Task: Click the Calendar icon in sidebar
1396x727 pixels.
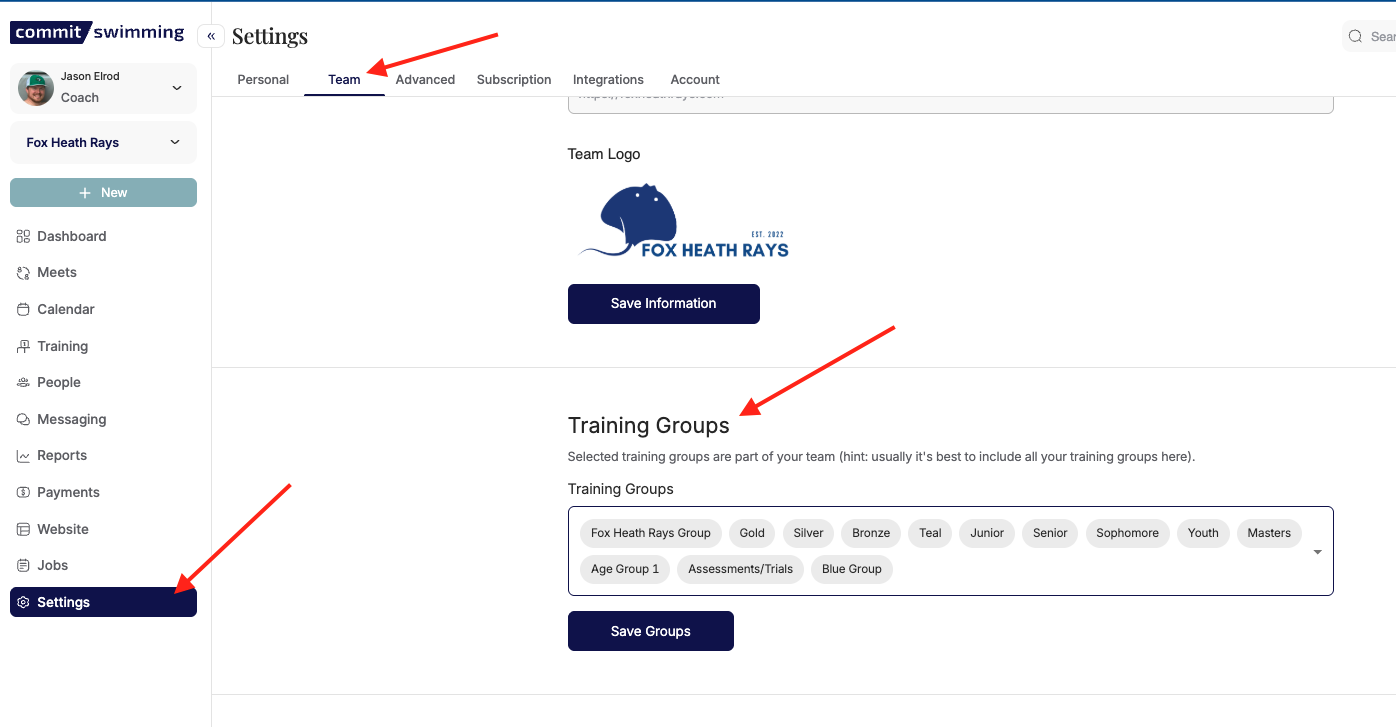Action: coord(24,309)
